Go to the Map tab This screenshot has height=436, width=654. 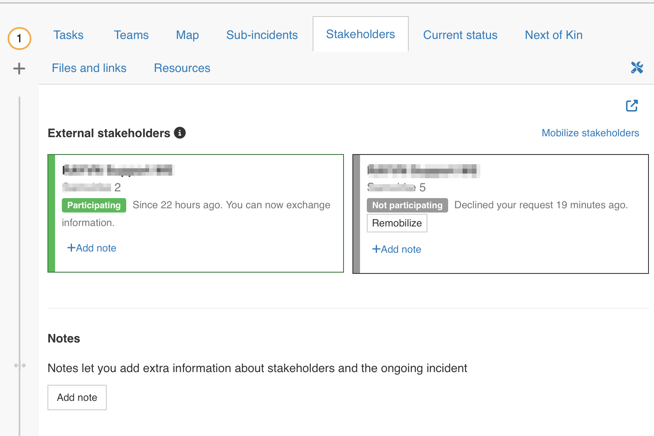[x=187, y=35]
